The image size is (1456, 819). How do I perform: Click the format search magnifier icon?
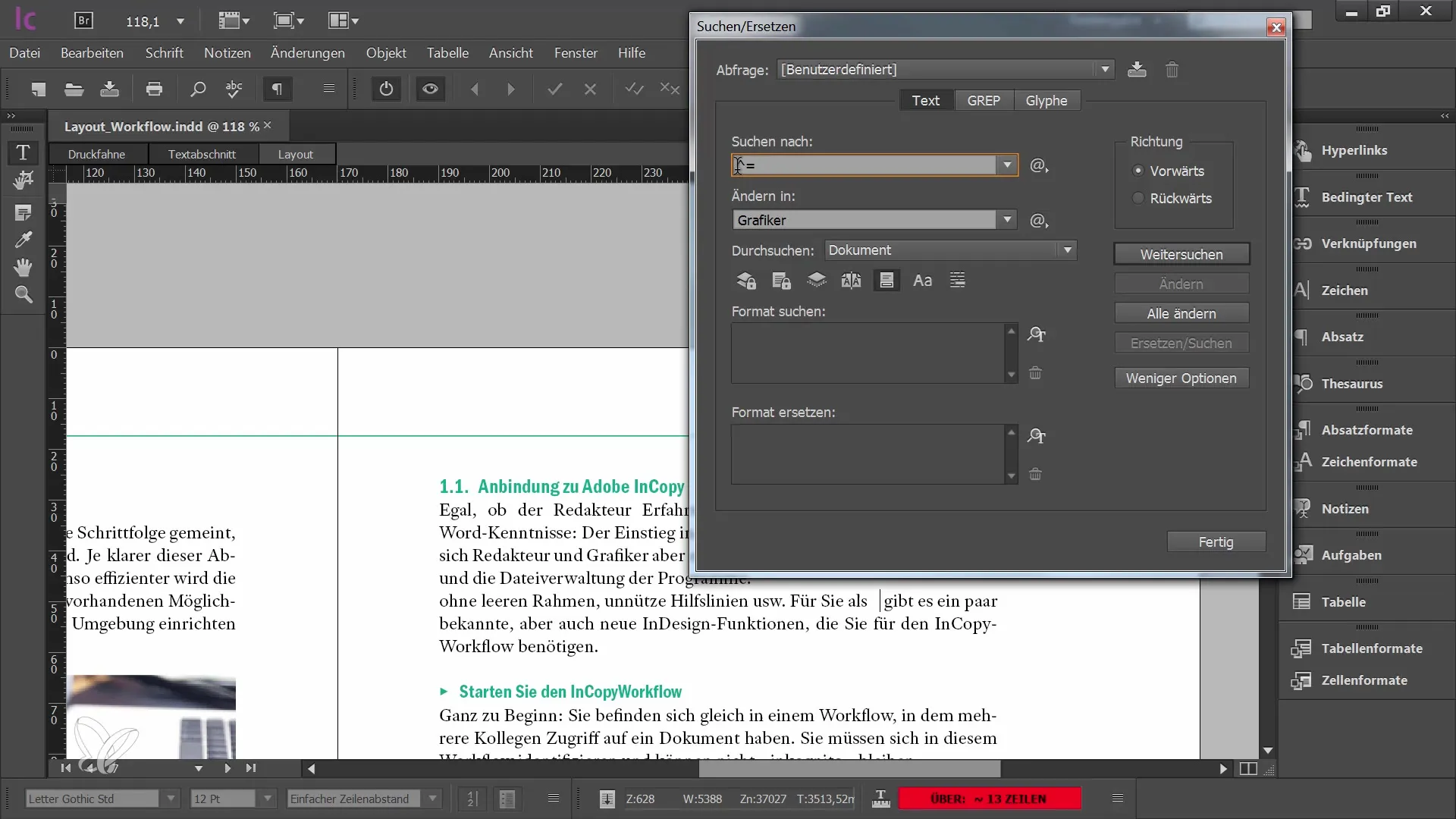(1037, 333)
